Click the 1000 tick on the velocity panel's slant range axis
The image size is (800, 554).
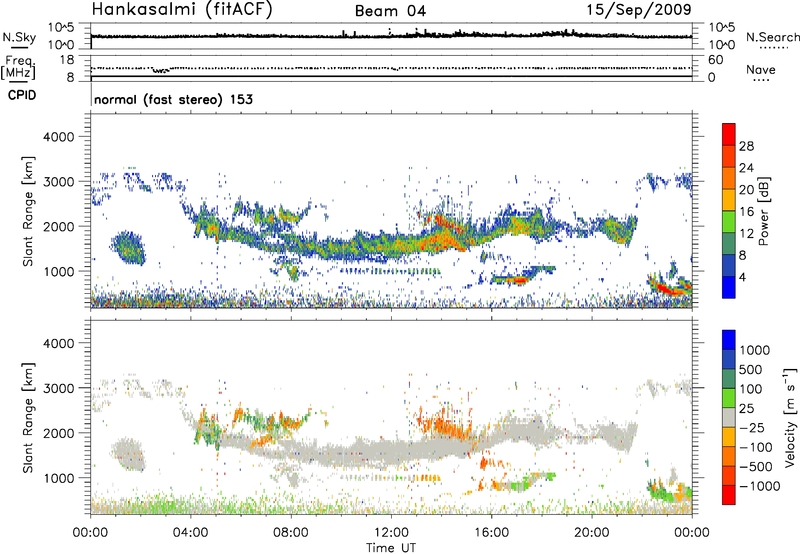tap(59, 478)
